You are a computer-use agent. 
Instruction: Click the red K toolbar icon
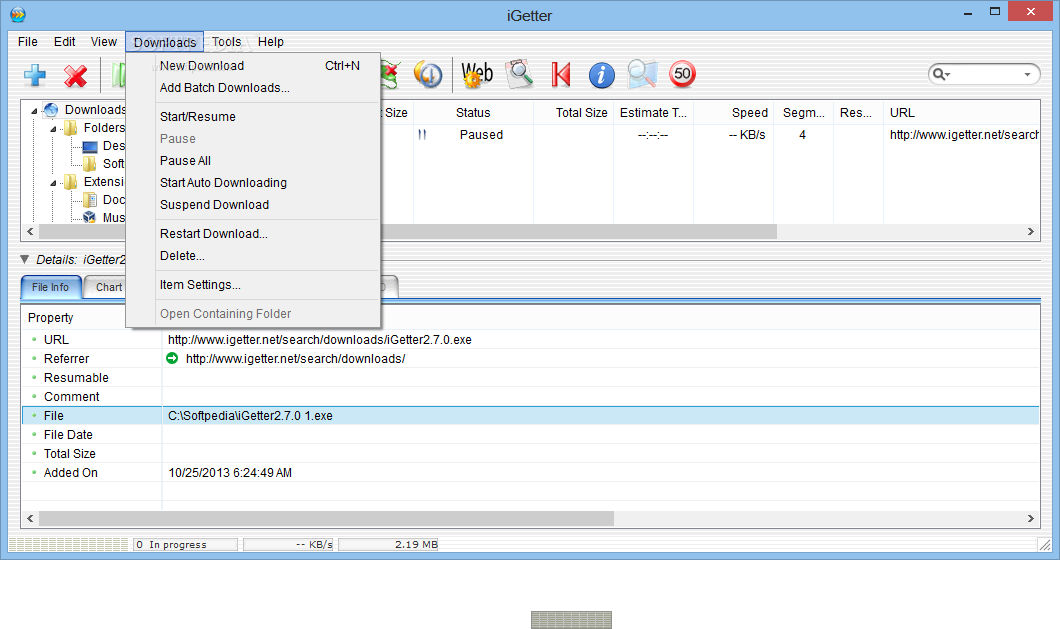(x=560, y=74)
